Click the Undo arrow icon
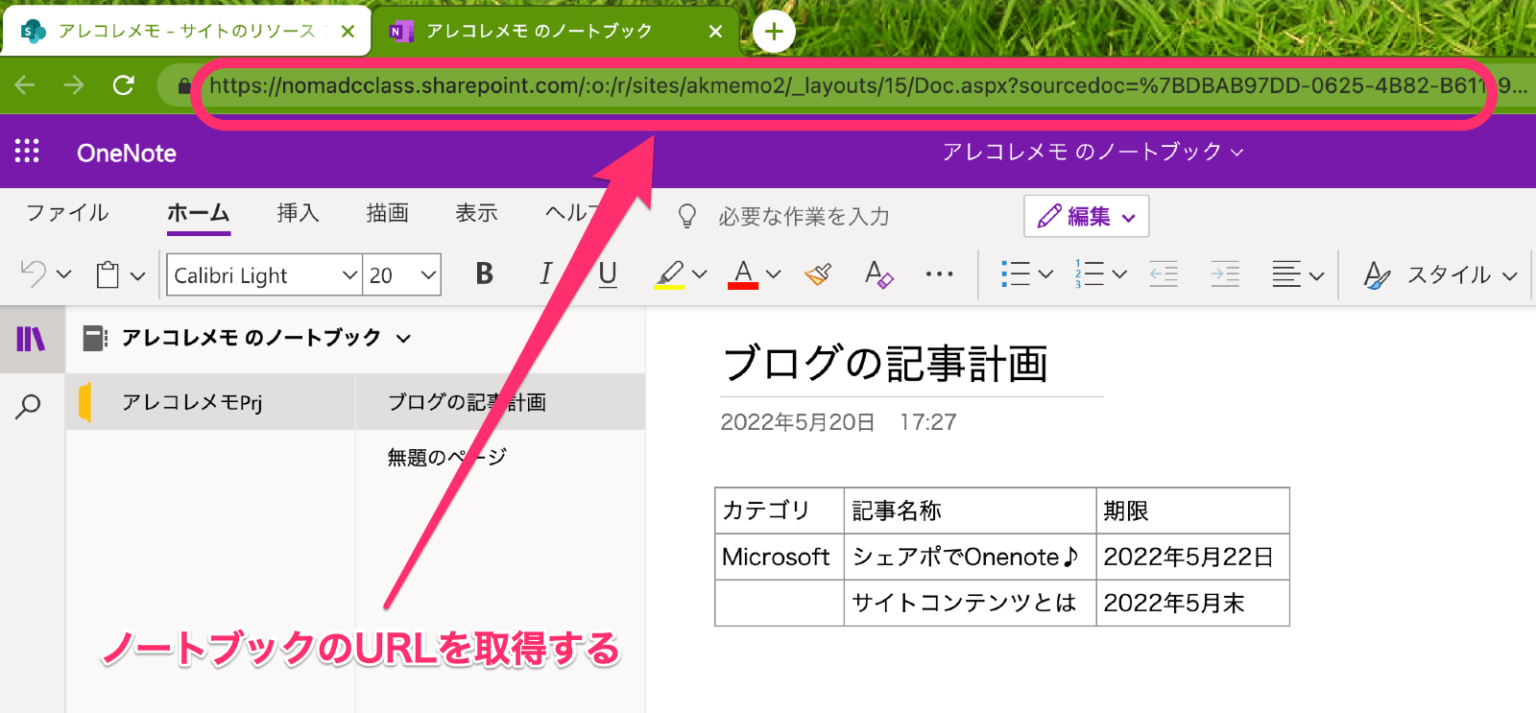Viewport: 1536px width, 713px height. coord(33,273)
